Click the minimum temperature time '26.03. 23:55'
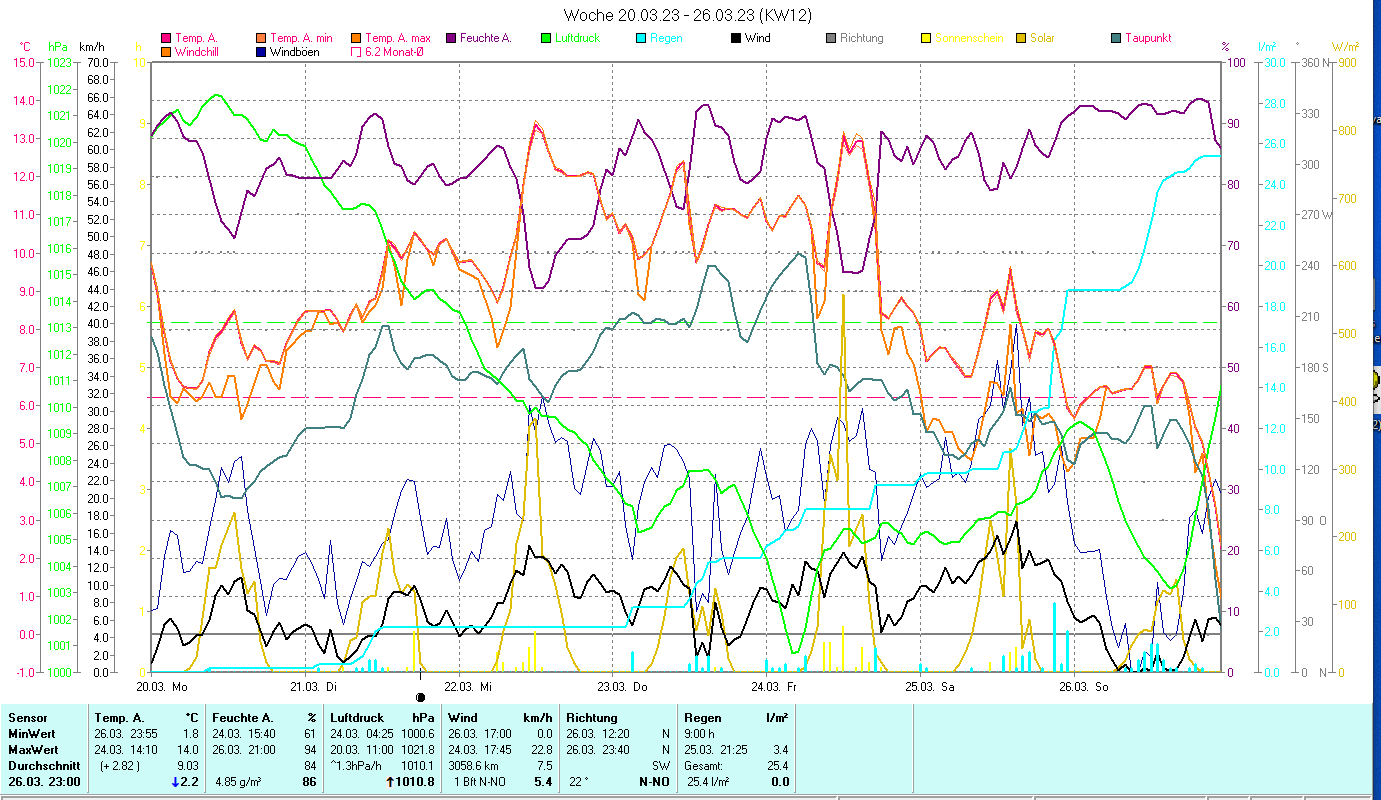Screen dimensions: 1381x800 pyautogui.click(x=125, y=734)
